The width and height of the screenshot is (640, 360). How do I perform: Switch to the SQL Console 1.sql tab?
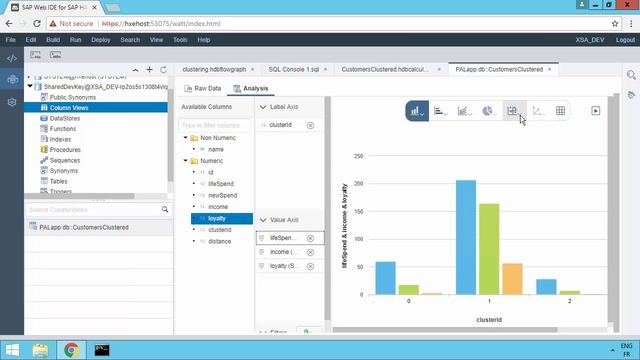point(293,69)
